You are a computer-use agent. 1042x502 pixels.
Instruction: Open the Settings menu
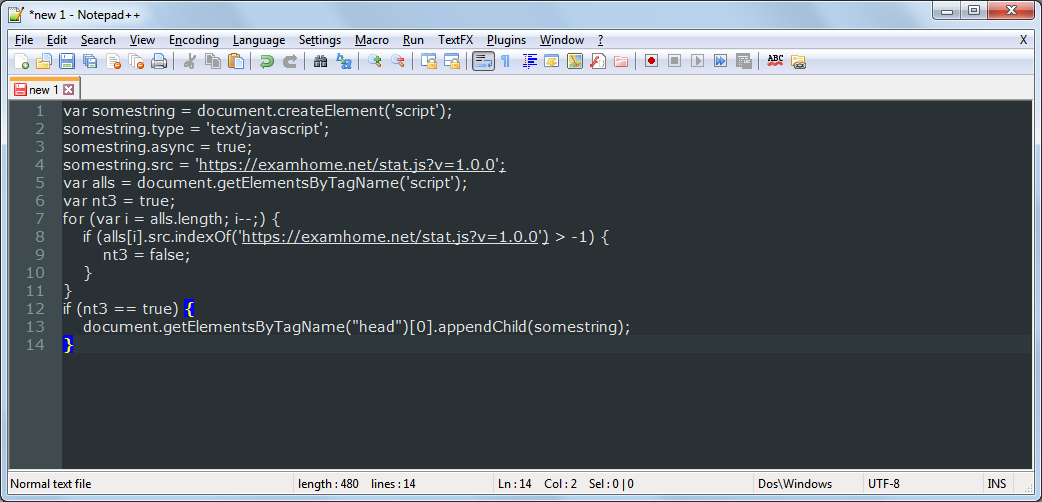[320, 40]
